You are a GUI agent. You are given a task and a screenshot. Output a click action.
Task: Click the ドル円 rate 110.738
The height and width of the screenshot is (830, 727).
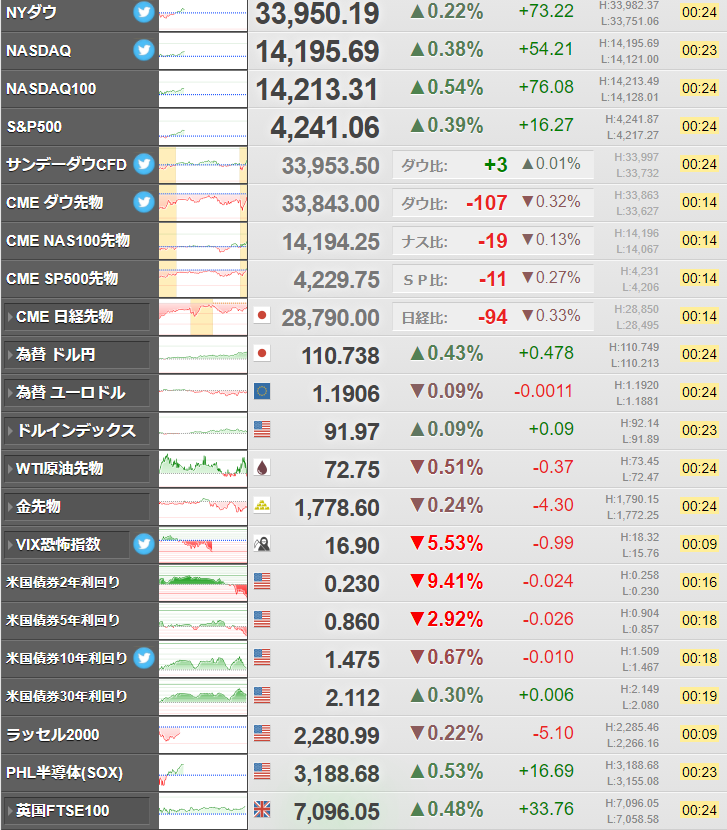340,356
